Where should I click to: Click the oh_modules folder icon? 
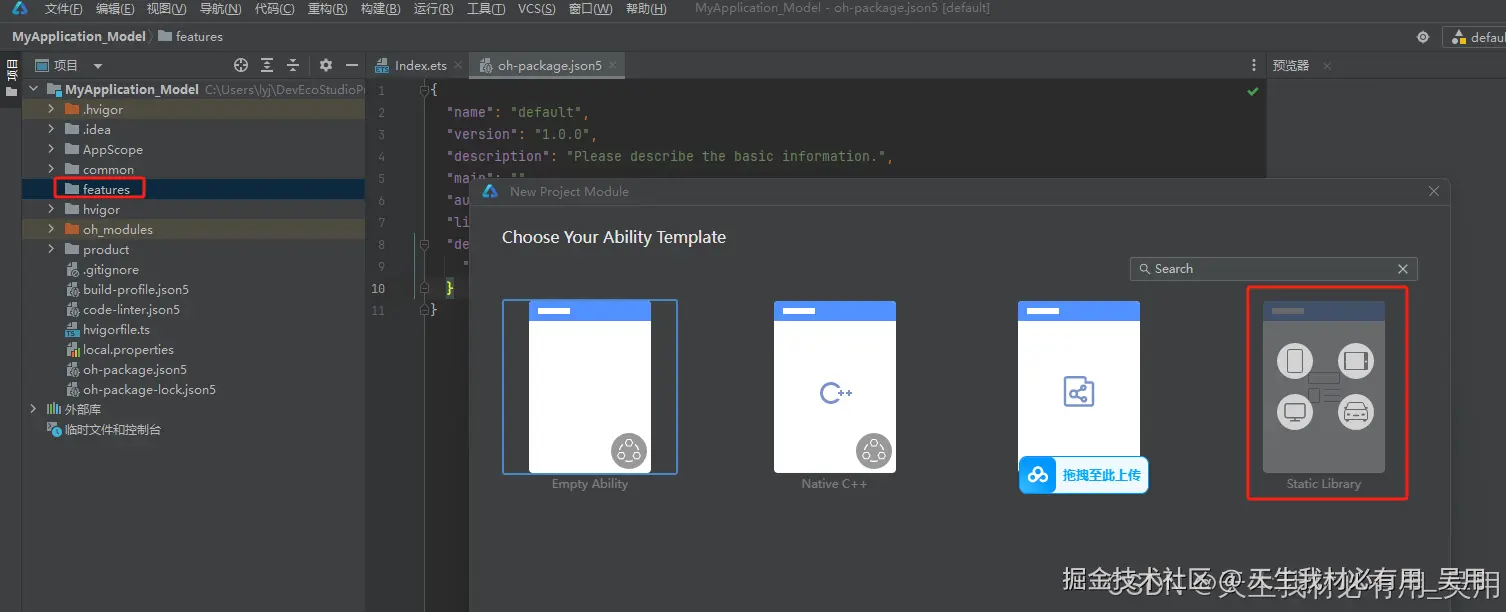tap(71, 229)
